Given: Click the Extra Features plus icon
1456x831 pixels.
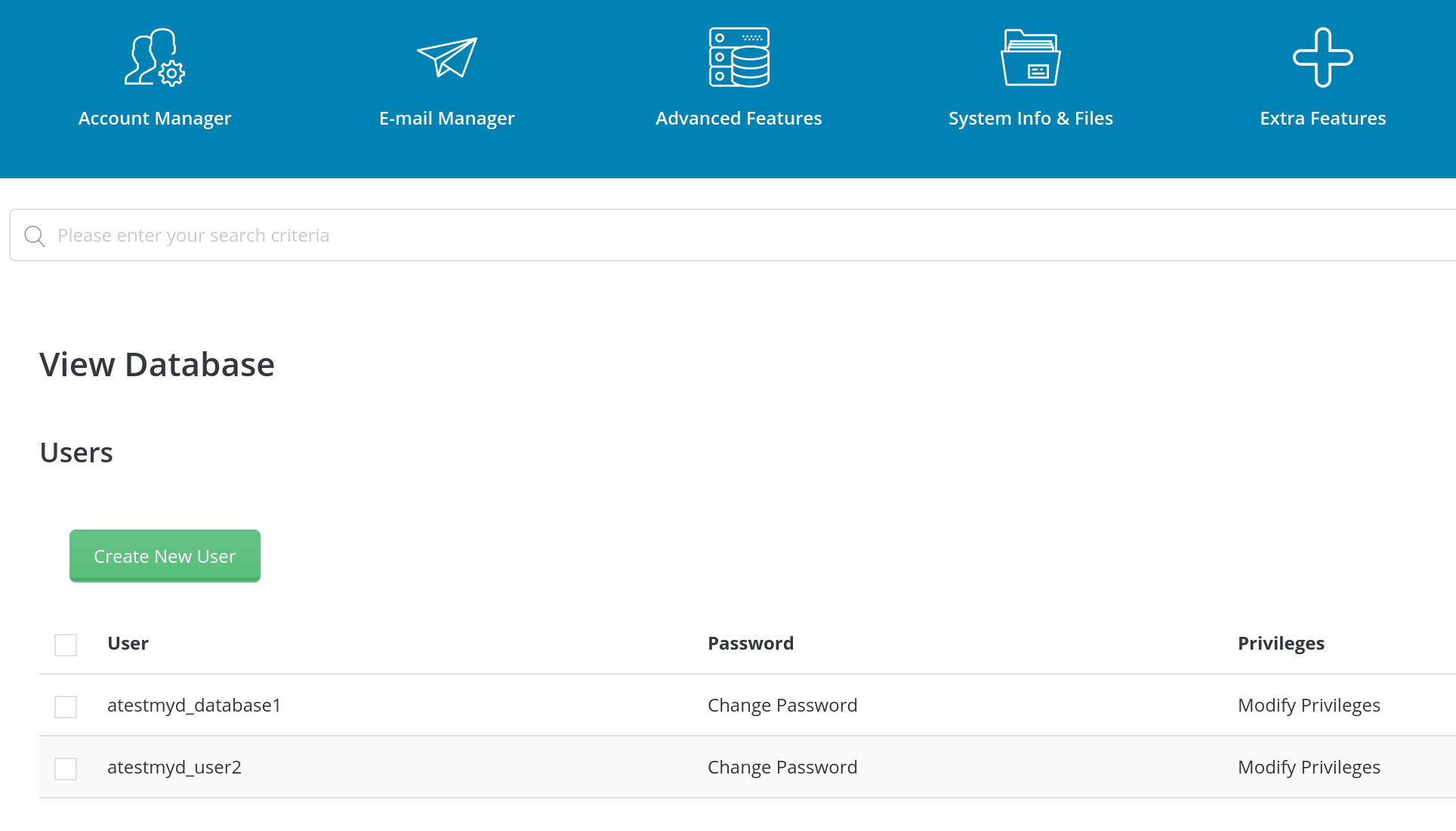Looking at the screenshot, I should click(1322, 57).
